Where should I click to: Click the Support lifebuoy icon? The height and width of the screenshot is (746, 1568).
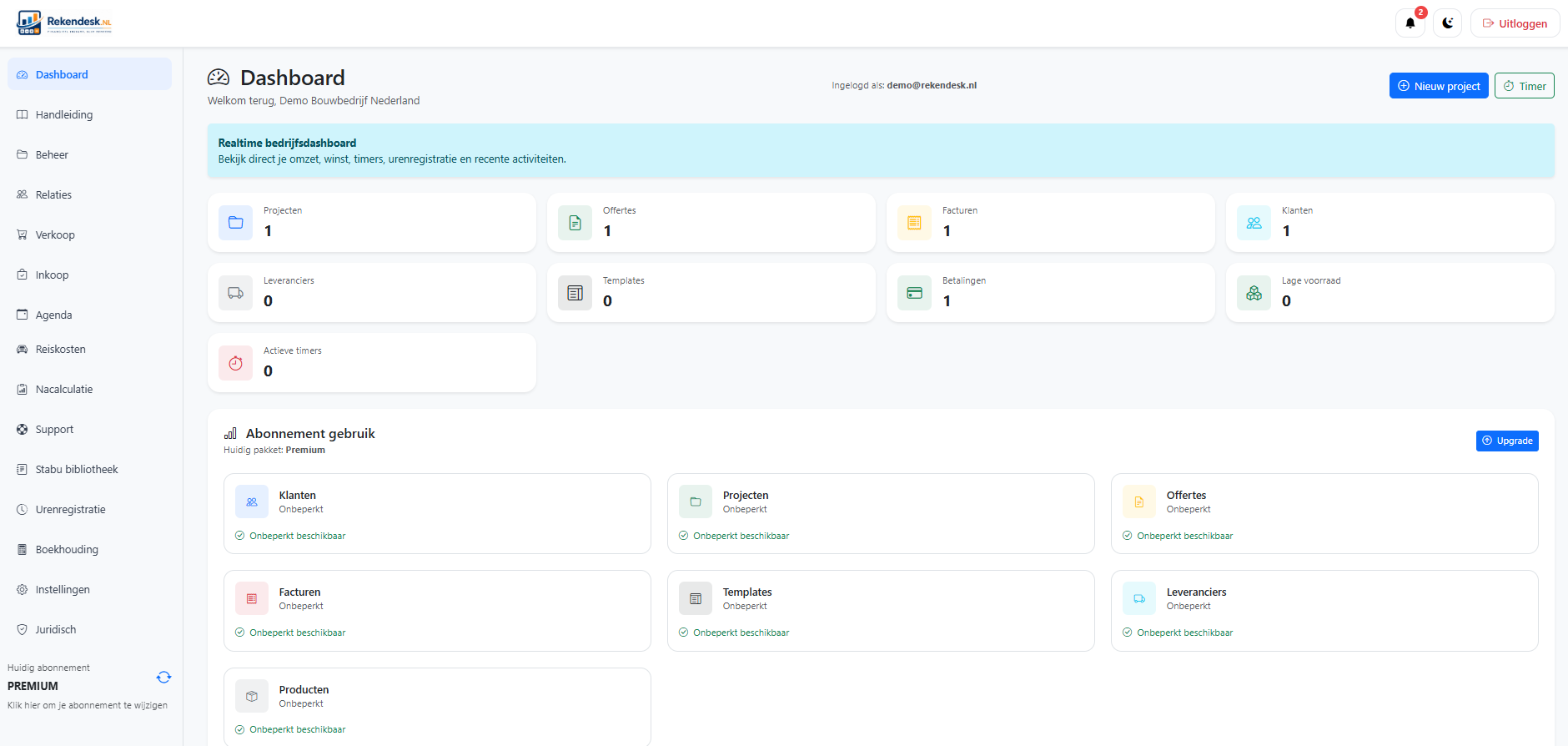[x=22, y=429]
